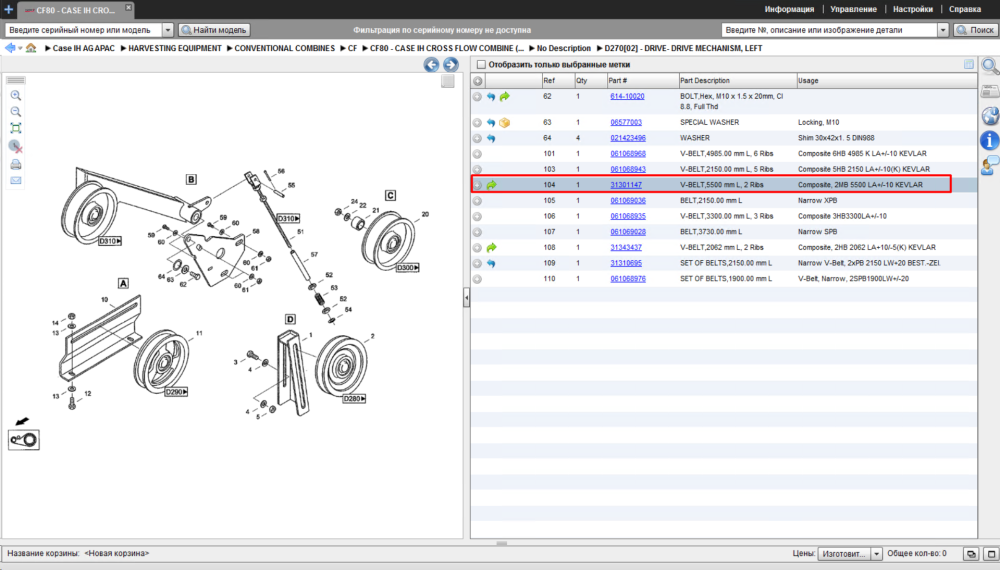
Task: Sort table by Part Description header
Action: tap(737, 81)
